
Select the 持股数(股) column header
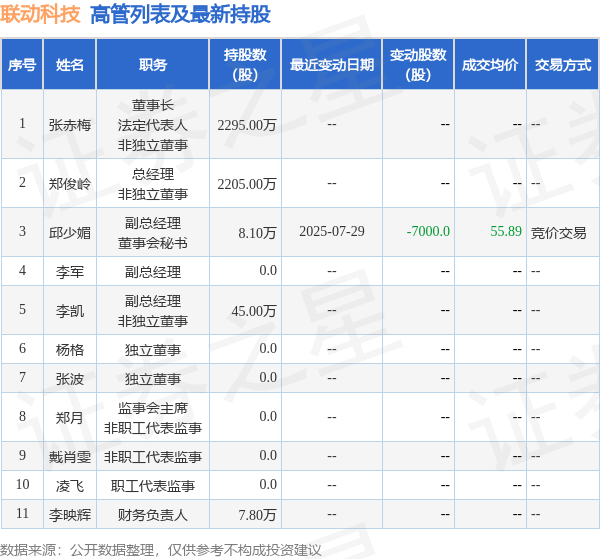point(245,65)
